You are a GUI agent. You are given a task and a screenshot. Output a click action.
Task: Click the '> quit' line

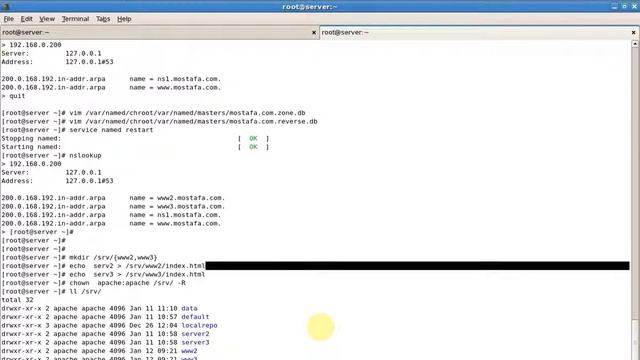coord(13,96)
